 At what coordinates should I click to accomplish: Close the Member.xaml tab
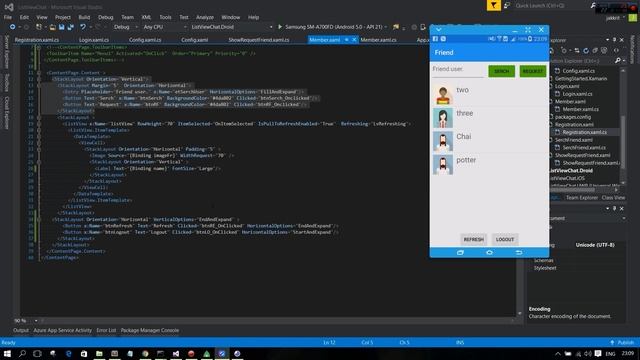point(354,40)
